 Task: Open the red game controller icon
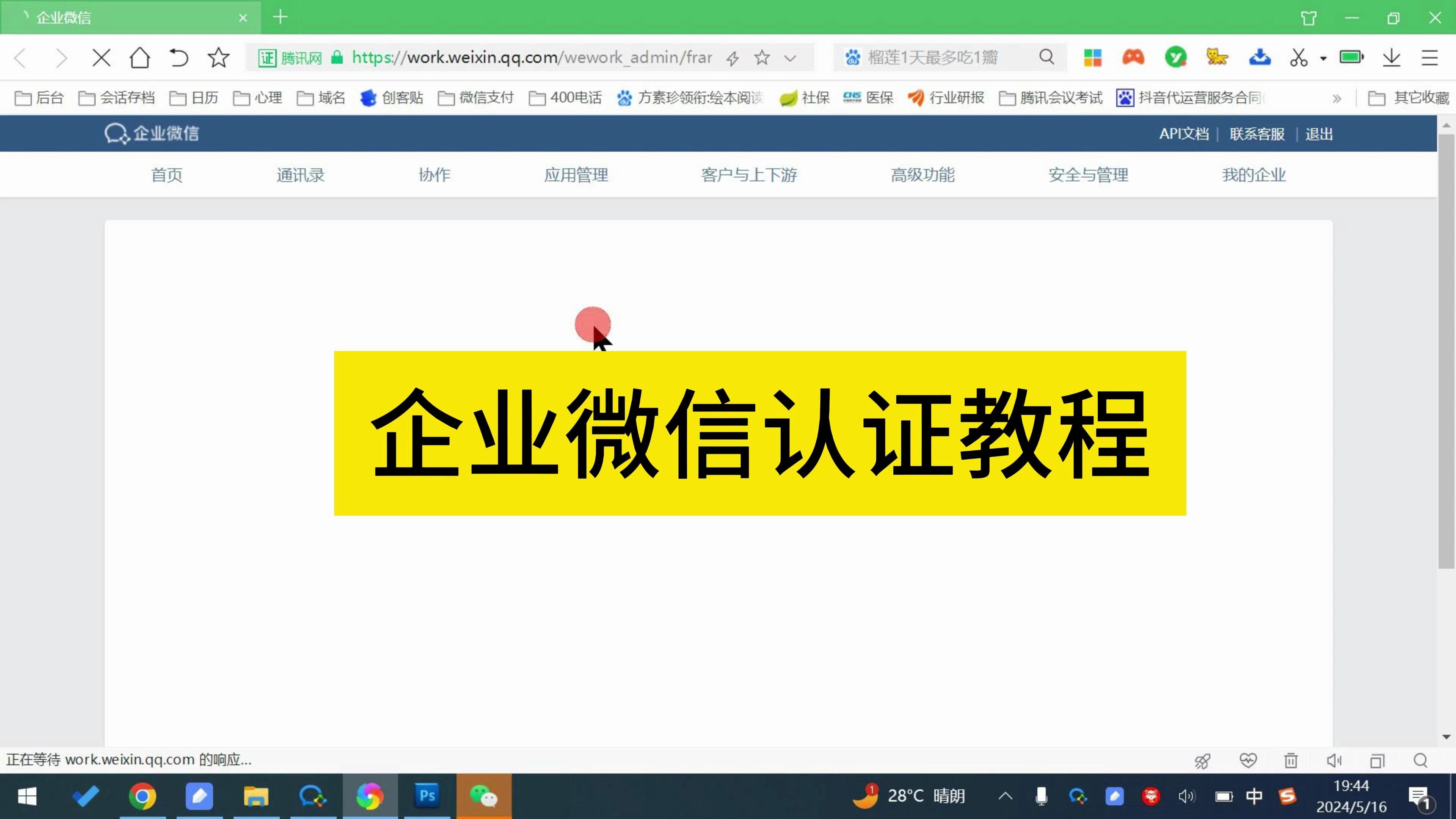click(1133, 57)
